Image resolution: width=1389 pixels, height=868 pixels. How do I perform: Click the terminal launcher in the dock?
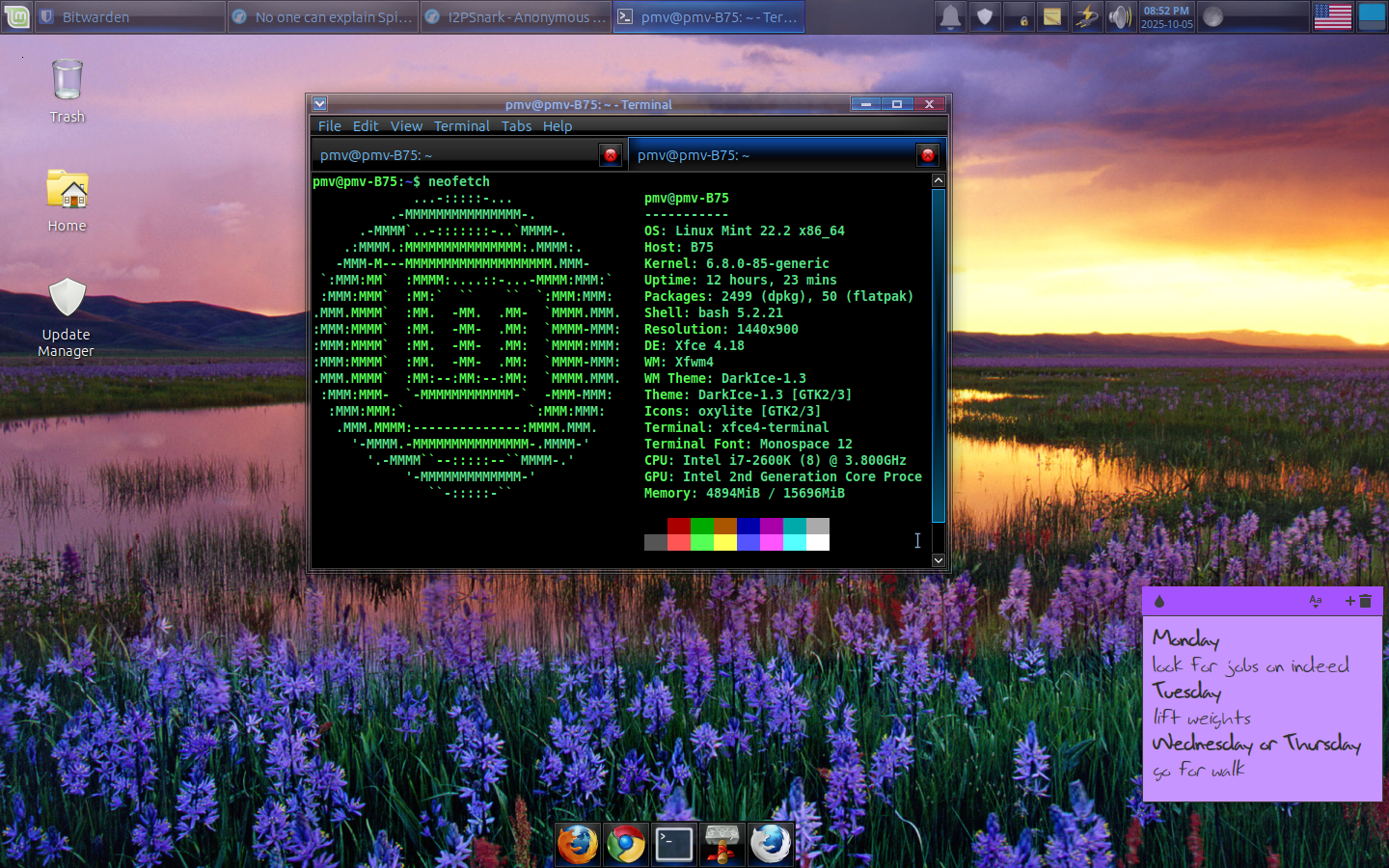[x=674, y=845]
